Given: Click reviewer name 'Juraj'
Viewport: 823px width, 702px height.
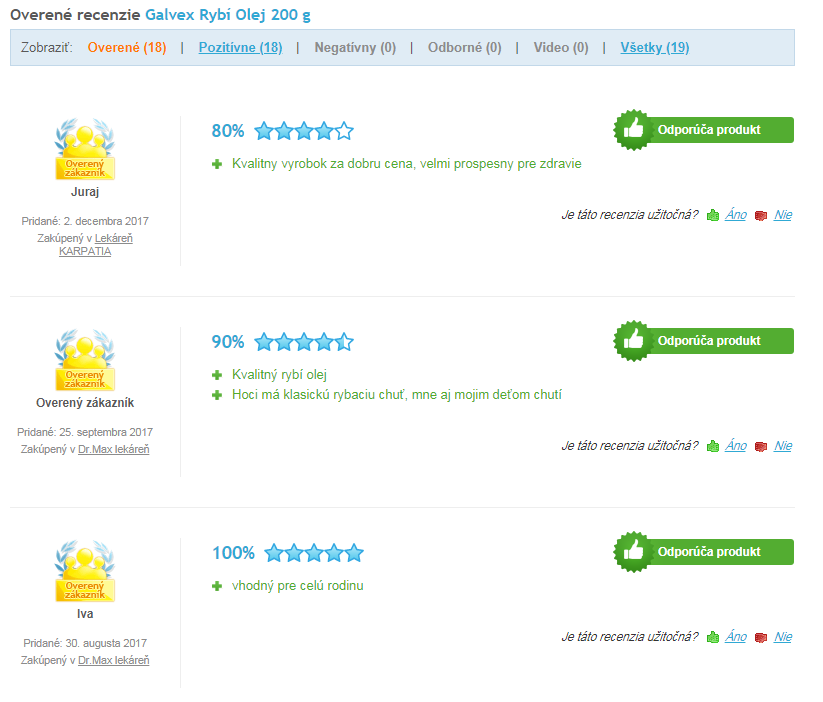Looking at the screenshot, I should tap(85, 192).
